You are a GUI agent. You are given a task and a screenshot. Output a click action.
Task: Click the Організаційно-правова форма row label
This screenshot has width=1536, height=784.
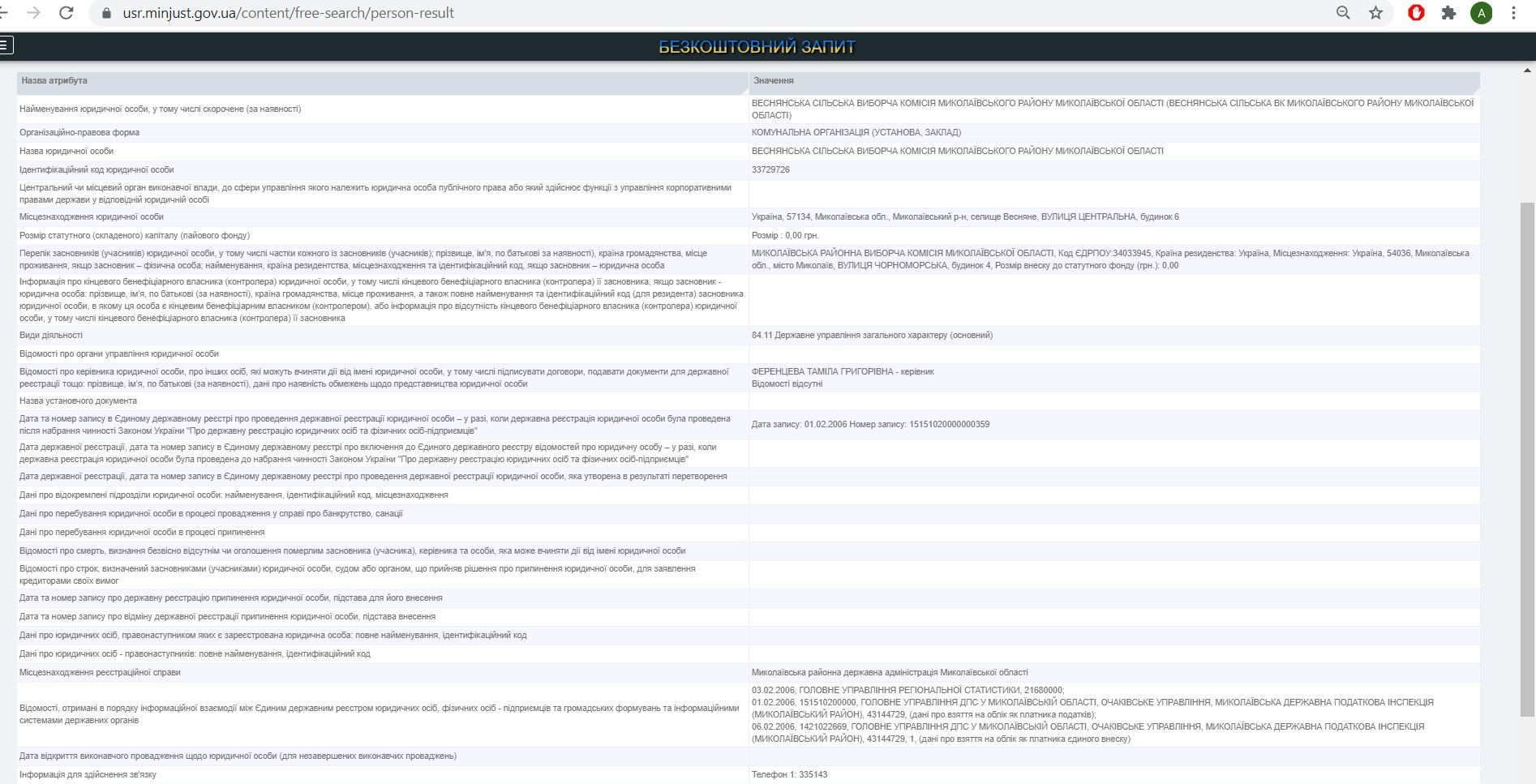click(79, 132)
